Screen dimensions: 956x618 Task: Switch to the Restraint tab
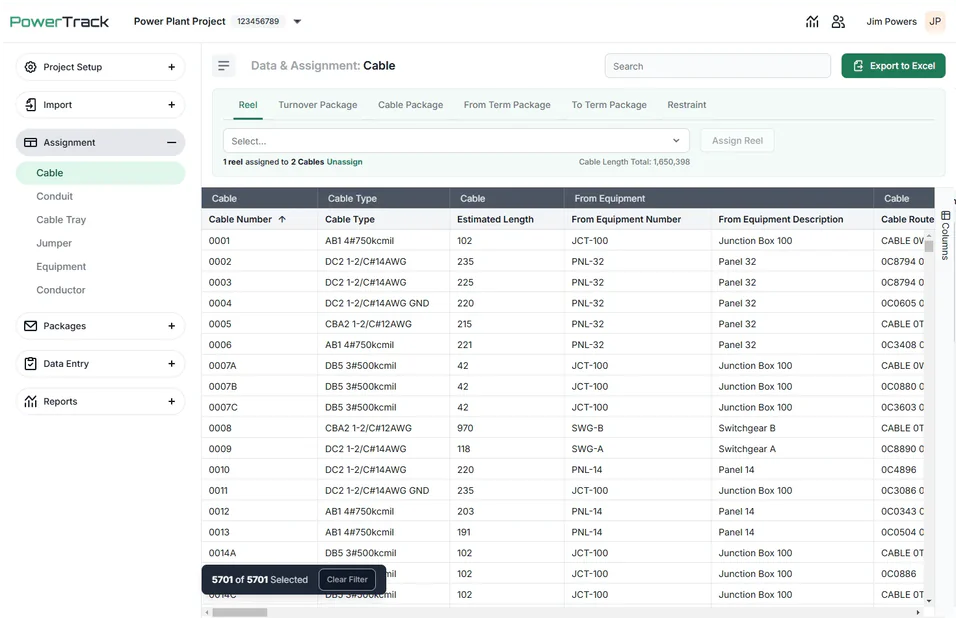tap(687, 105)
